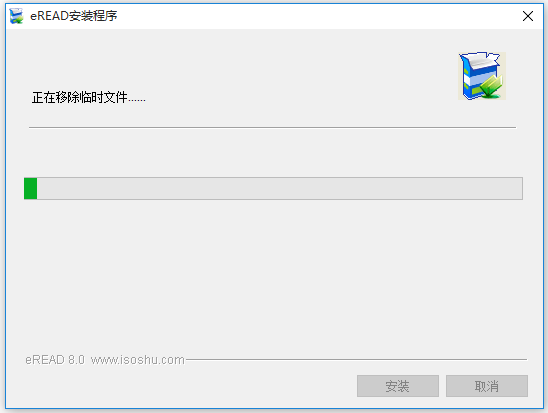Click the 取消 button
548x413 pixels.
point(487,386)
